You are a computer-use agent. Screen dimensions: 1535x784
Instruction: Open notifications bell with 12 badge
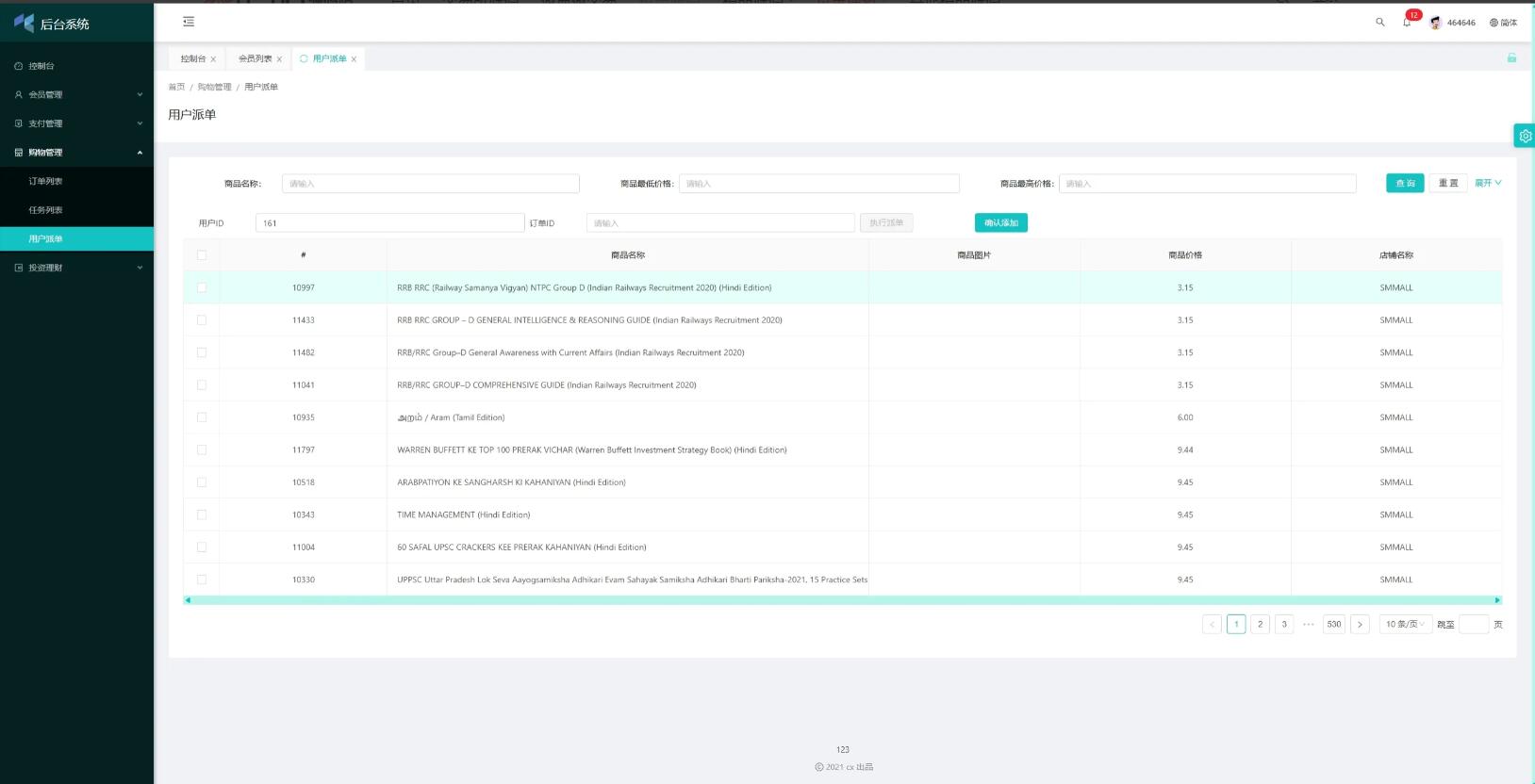1407,23
